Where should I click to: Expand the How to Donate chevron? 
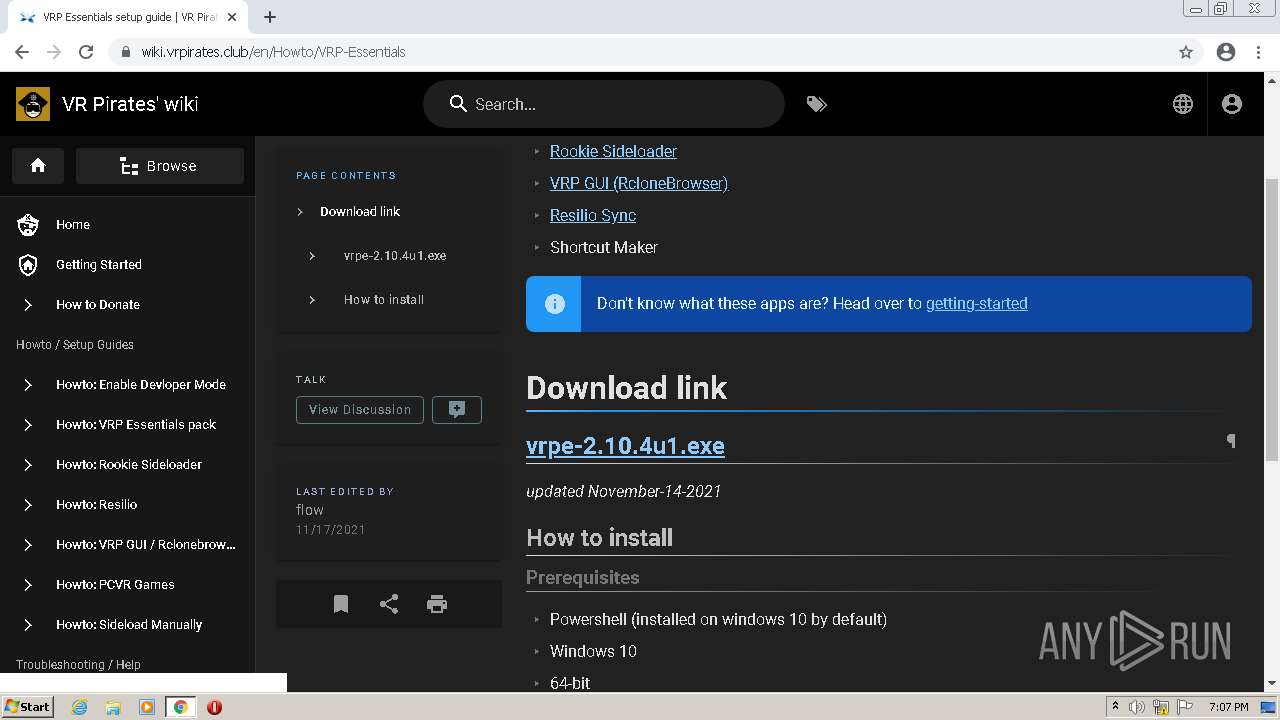pos(28,305)
